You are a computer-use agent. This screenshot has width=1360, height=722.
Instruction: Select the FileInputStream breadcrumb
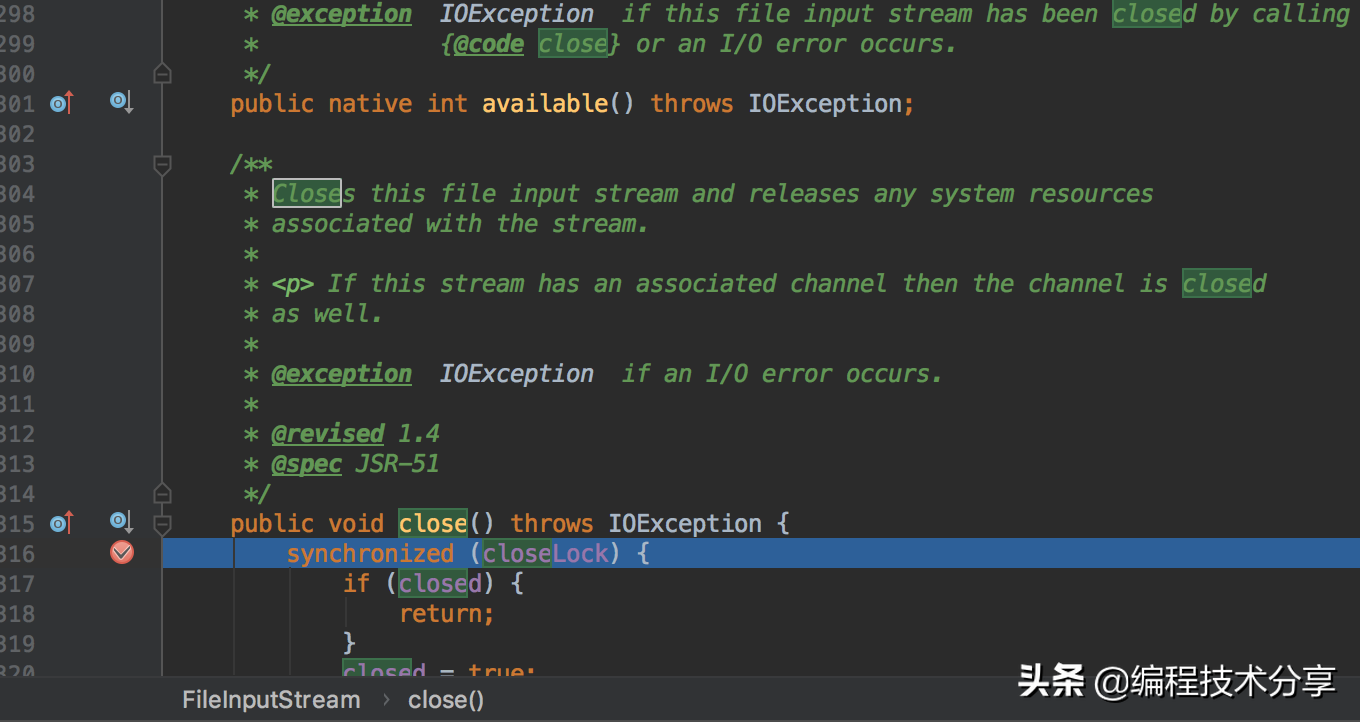pos(271,700)
